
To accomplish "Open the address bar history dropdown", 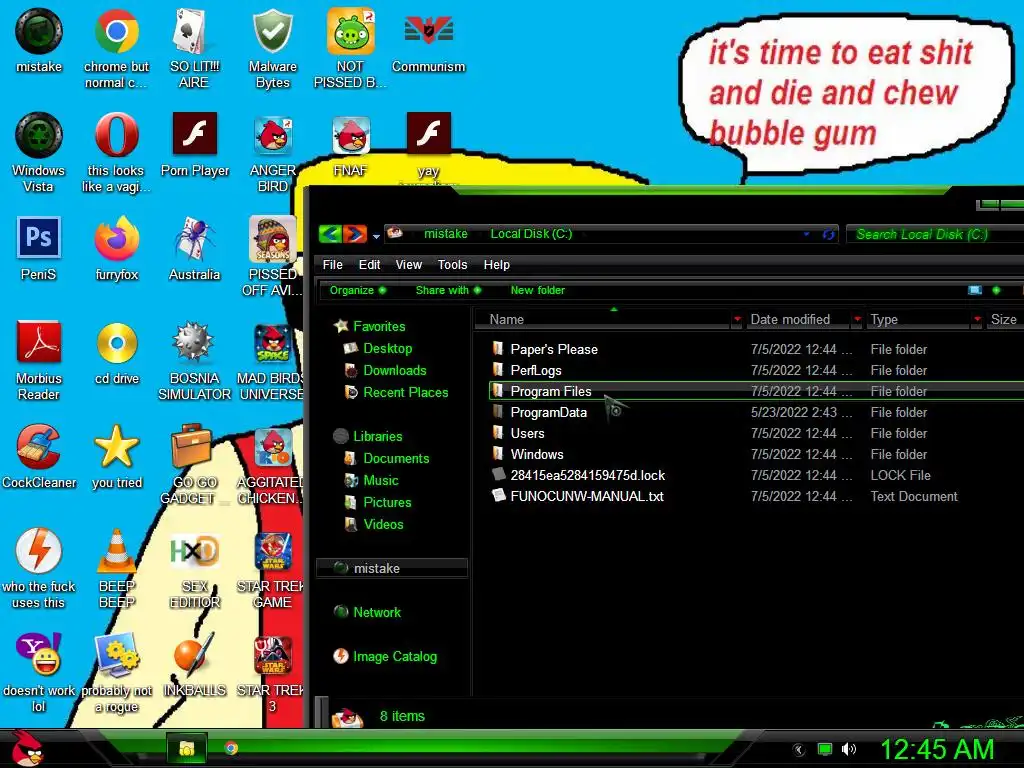I will pos(807,234).
